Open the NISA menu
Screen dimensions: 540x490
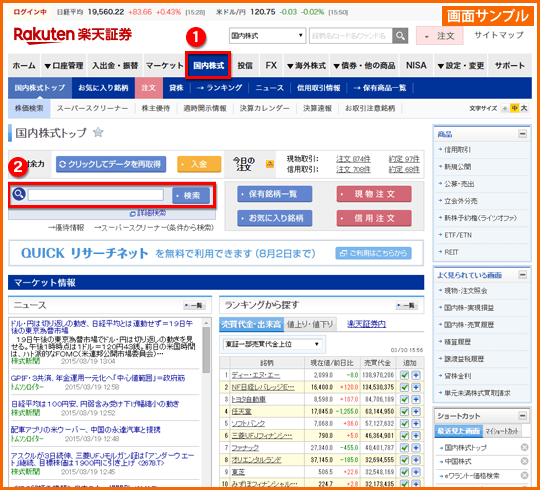416,65
